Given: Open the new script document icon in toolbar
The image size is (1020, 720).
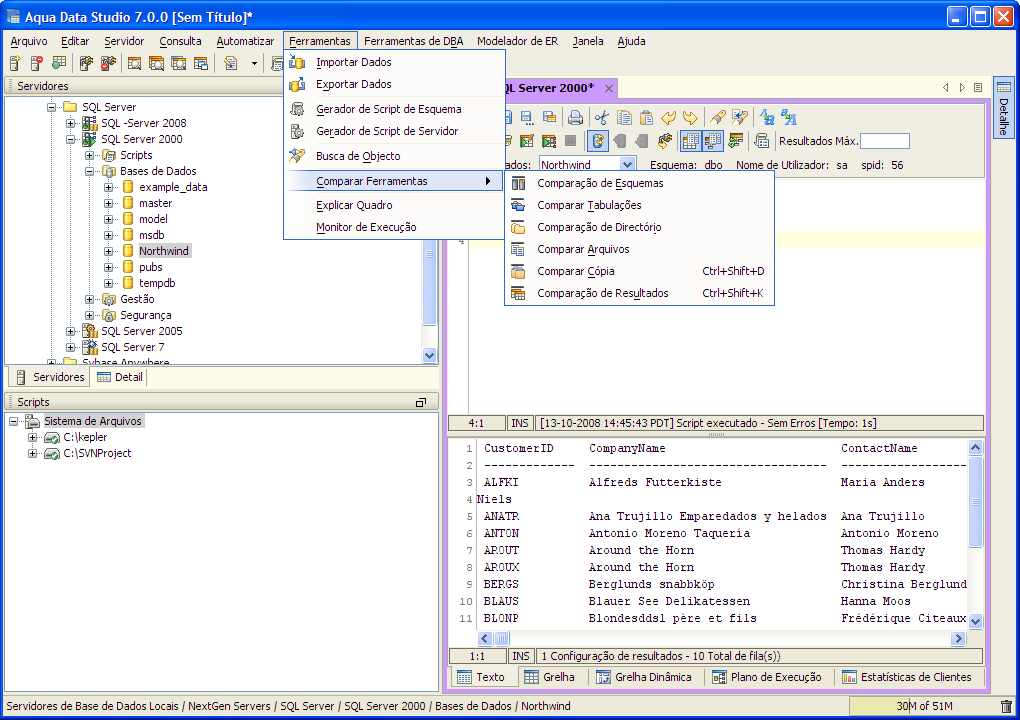Looking at the screenshot, I should click(230, 63).
